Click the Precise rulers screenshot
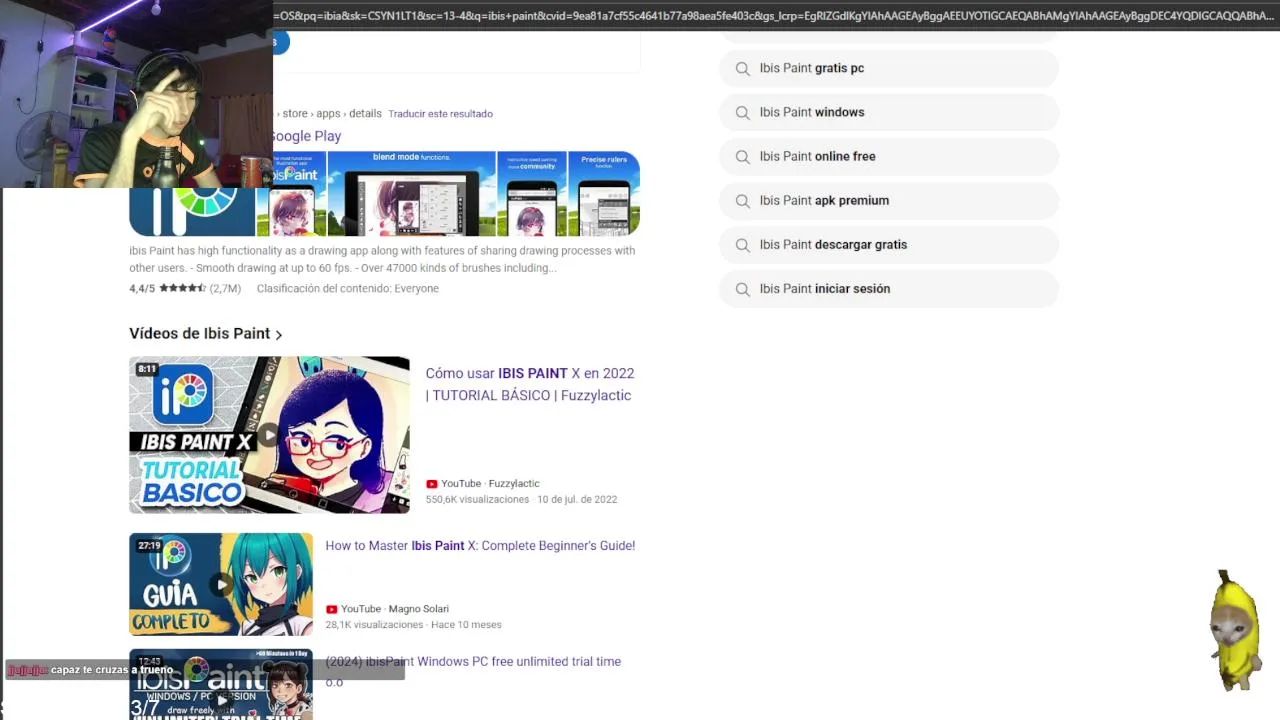The image size is (1280, 720). (x=604, y=194)
